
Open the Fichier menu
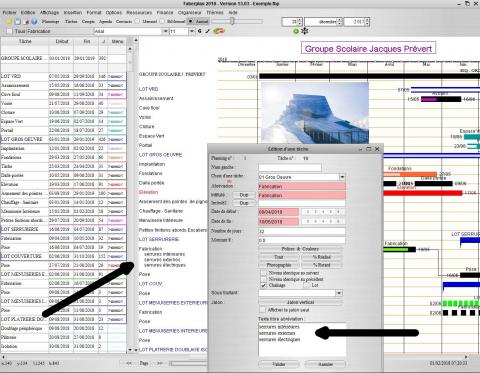point(9,12)
